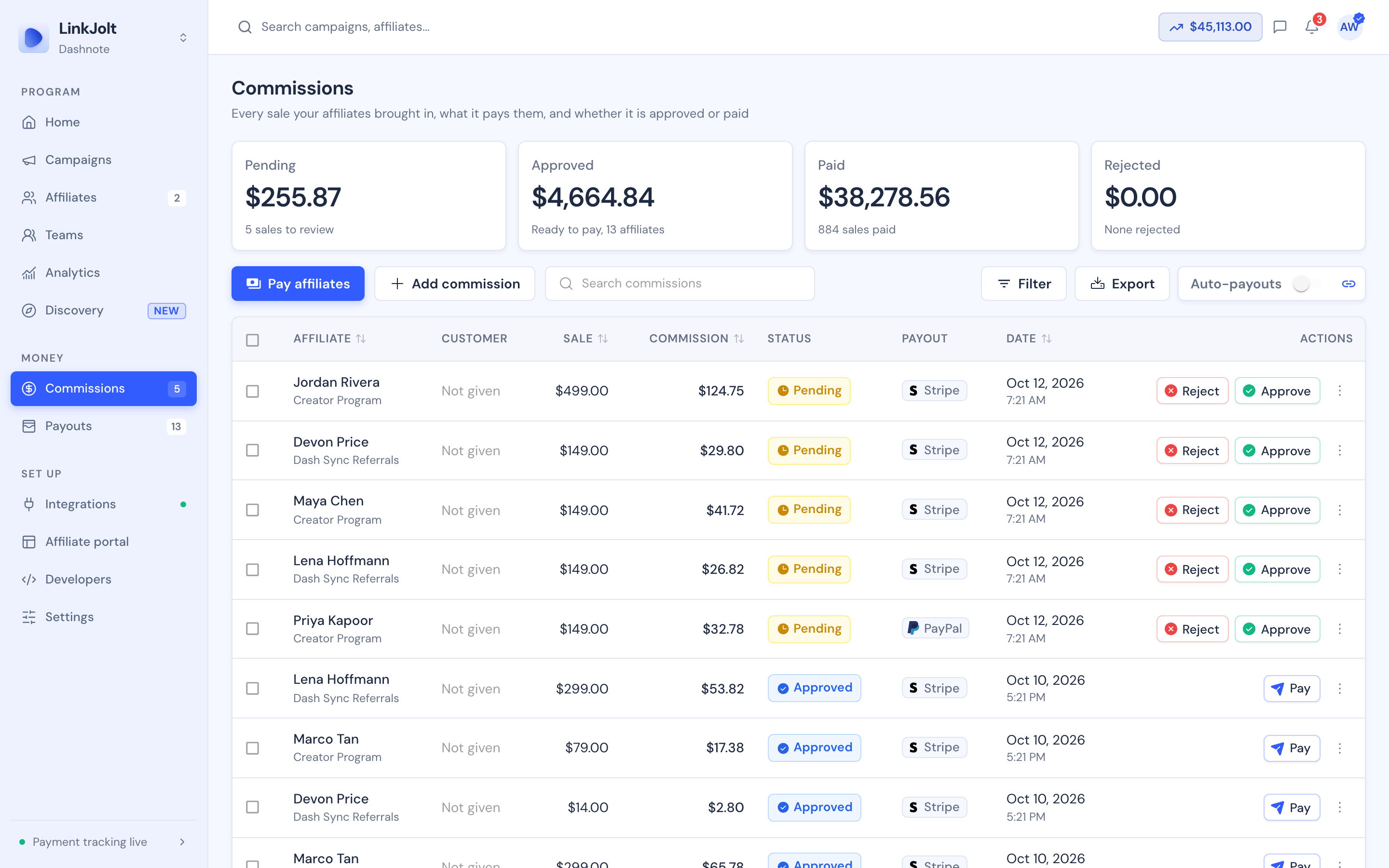Copy auto-payouts link icon
Image resolution: width=1389 pixels, height=868 pixels.
click(1348, 284)
